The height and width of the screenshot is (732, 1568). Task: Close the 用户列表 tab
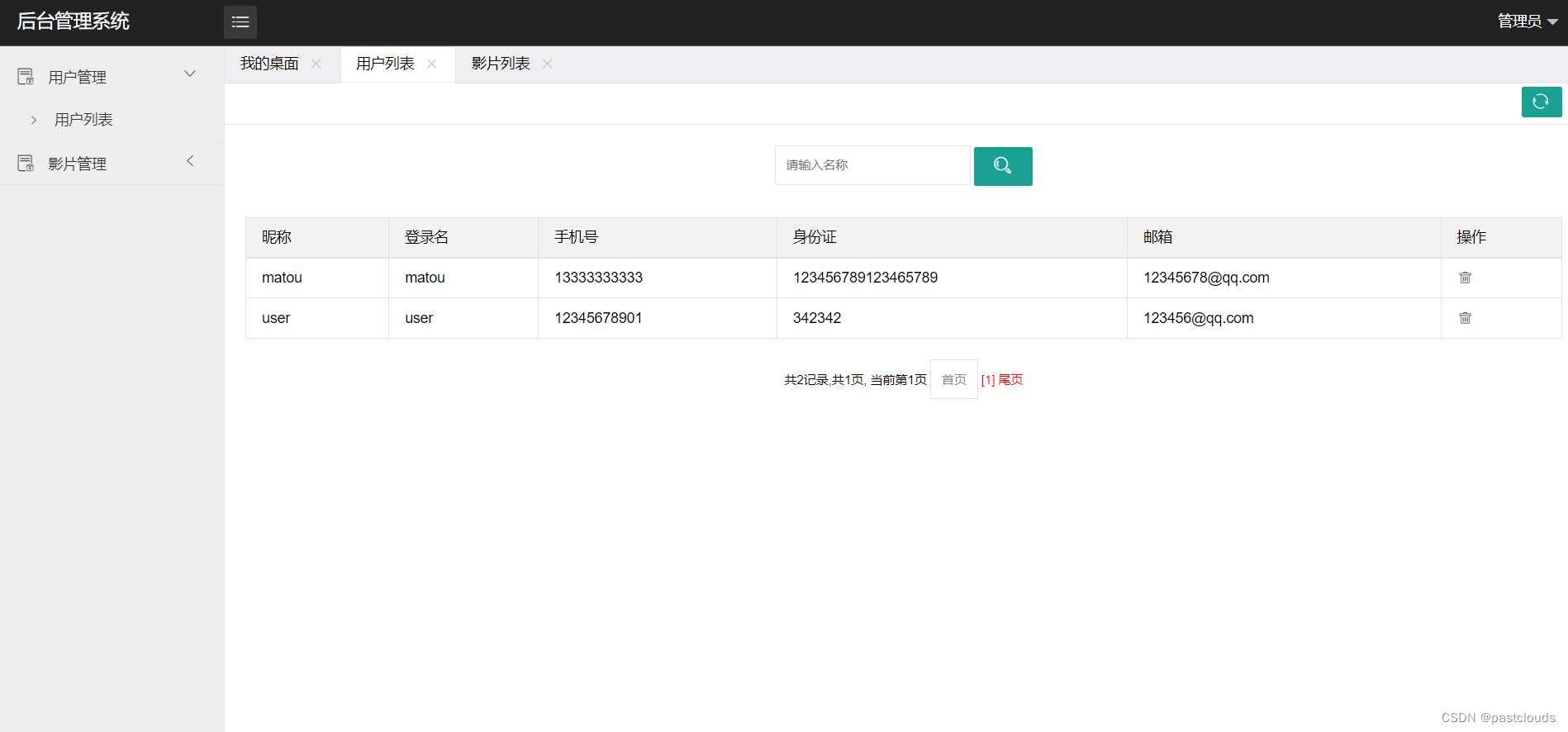pyautogui.click(x=431, y=64)
